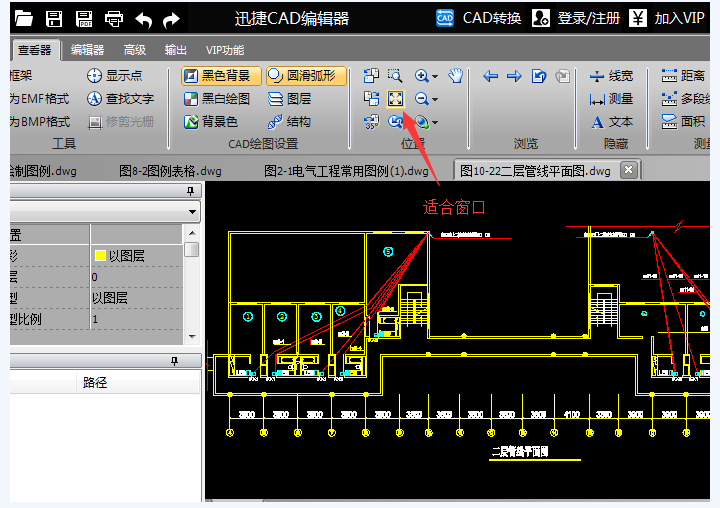Viewport: 720px width, 508px height.
Task: Open the 输出 ribbon tab
Action: 175,50
